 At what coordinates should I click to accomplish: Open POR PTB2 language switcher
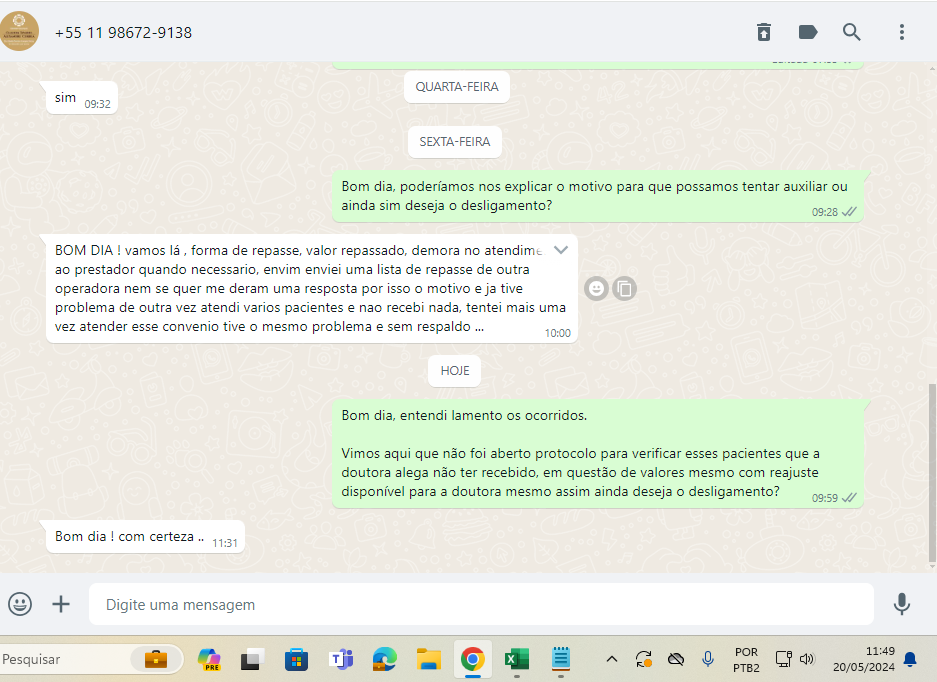tap(746, 659)
